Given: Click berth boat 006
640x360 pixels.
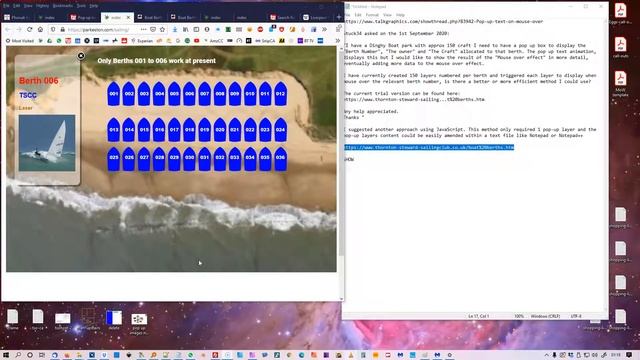Looking at the screenshot, I should click(x=189, y=93).
